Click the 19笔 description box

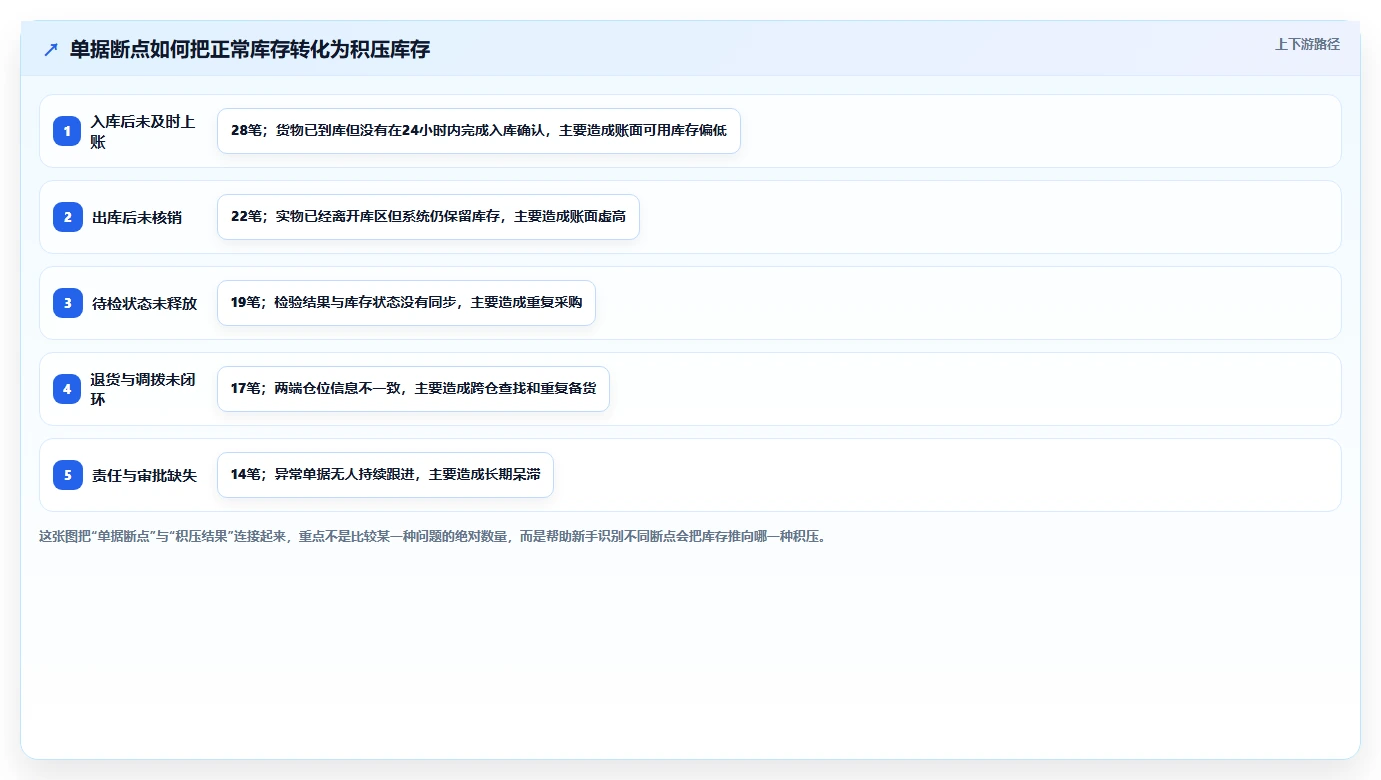(x=406, y=303)
